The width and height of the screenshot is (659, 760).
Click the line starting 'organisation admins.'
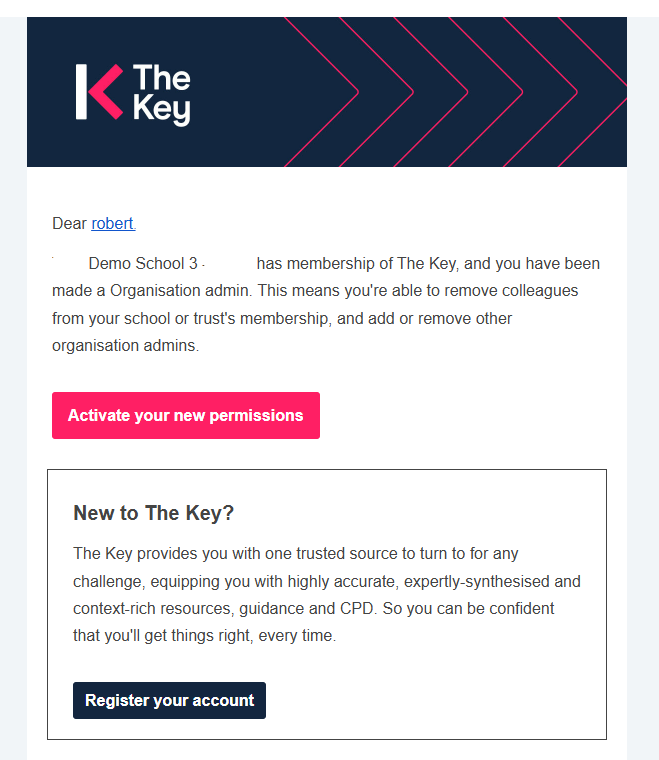[125, 346]
